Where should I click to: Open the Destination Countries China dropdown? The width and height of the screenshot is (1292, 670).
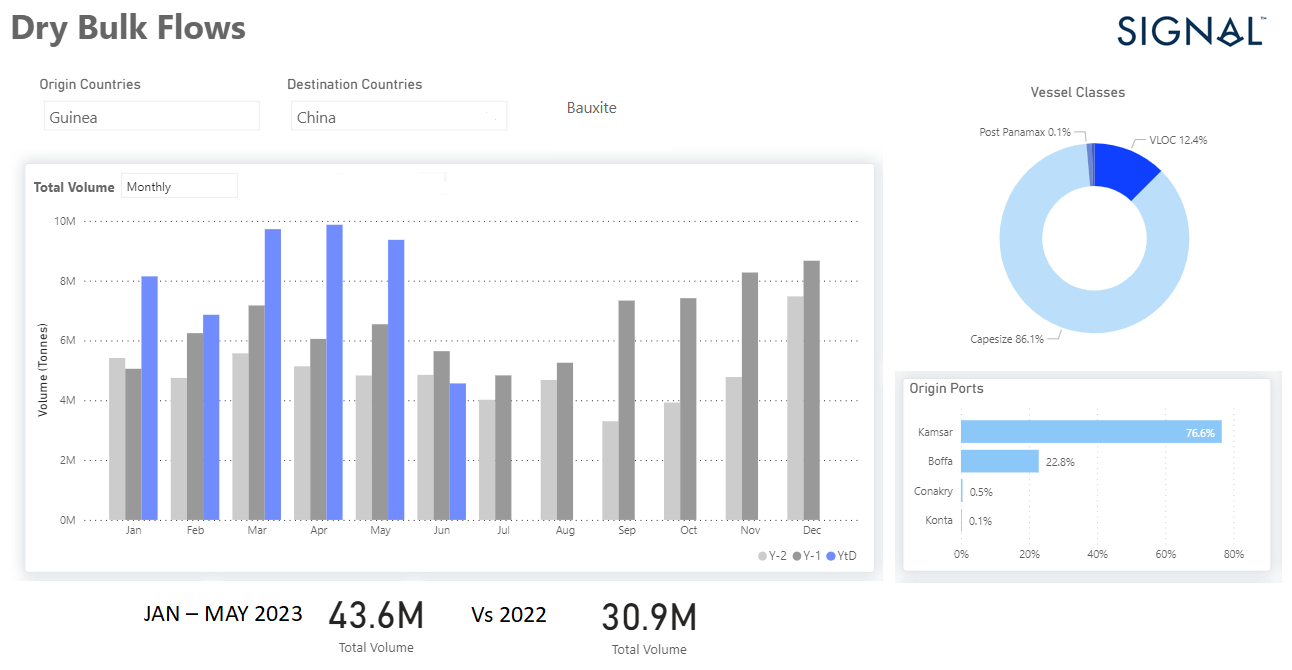click(398, 117)
